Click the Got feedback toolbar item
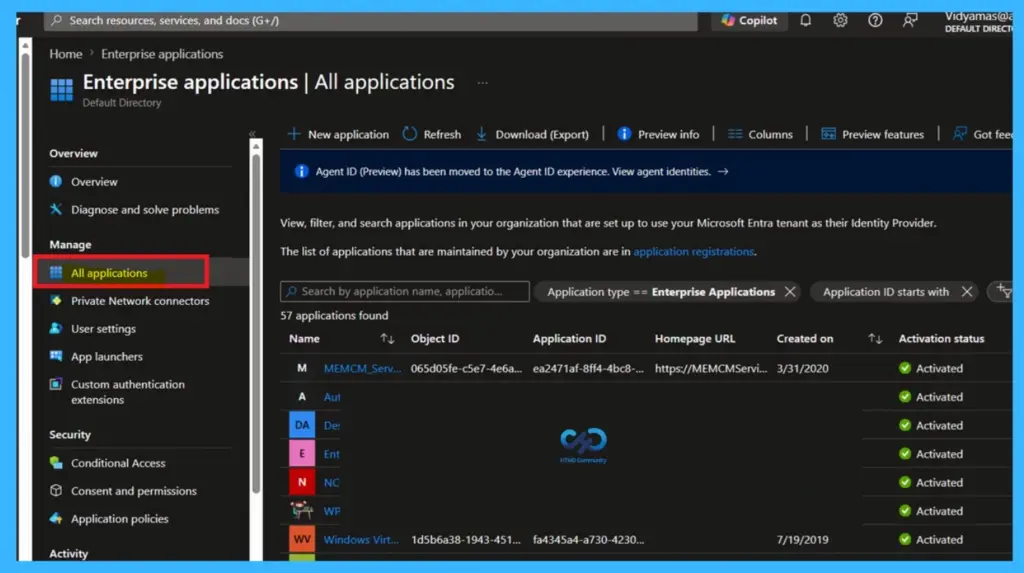Viewport: 1024px width, 573px height. pyautogui.click(x=982, y=134)
